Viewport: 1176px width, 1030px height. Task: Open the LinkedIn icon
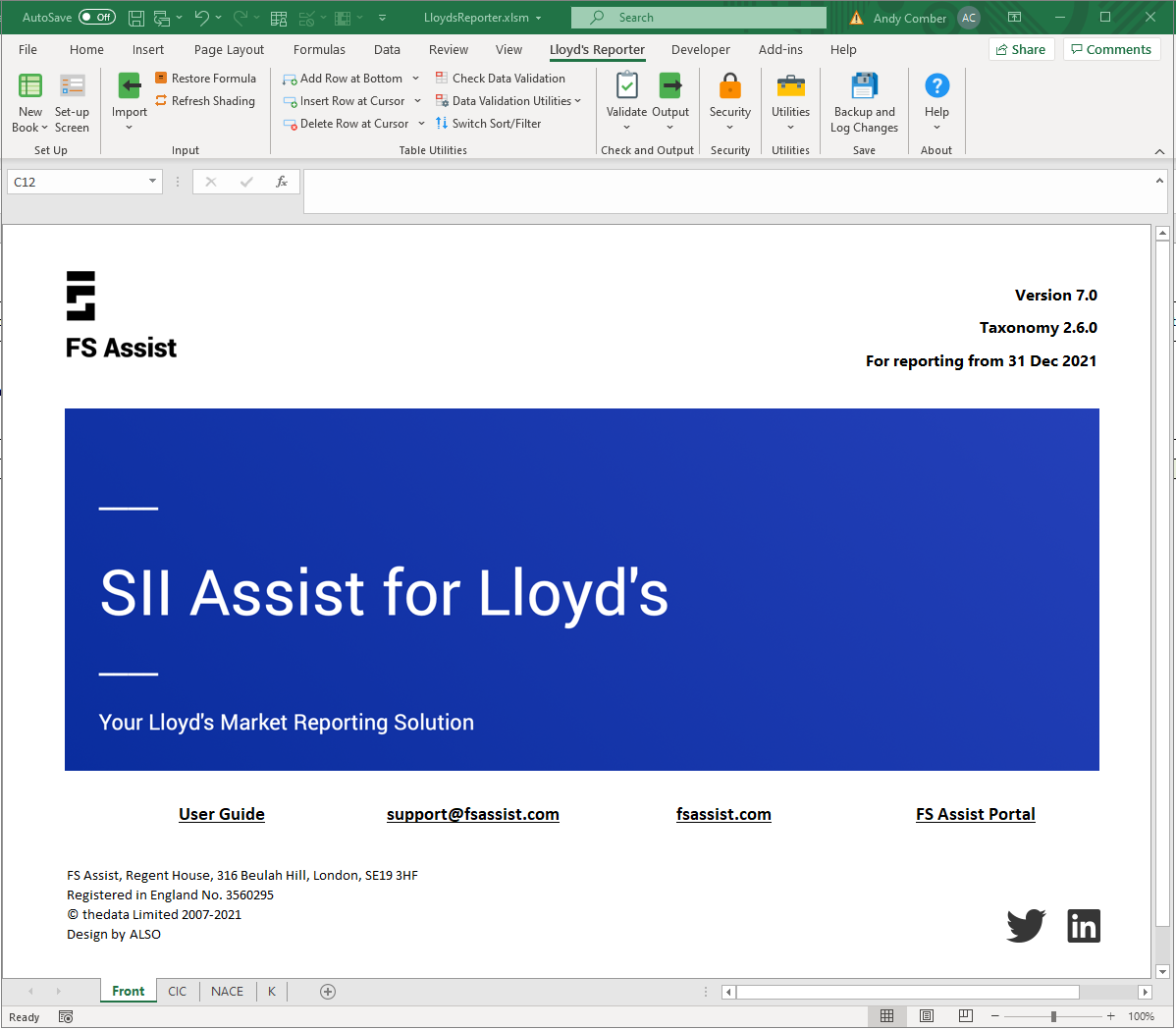pos(1083,926)
